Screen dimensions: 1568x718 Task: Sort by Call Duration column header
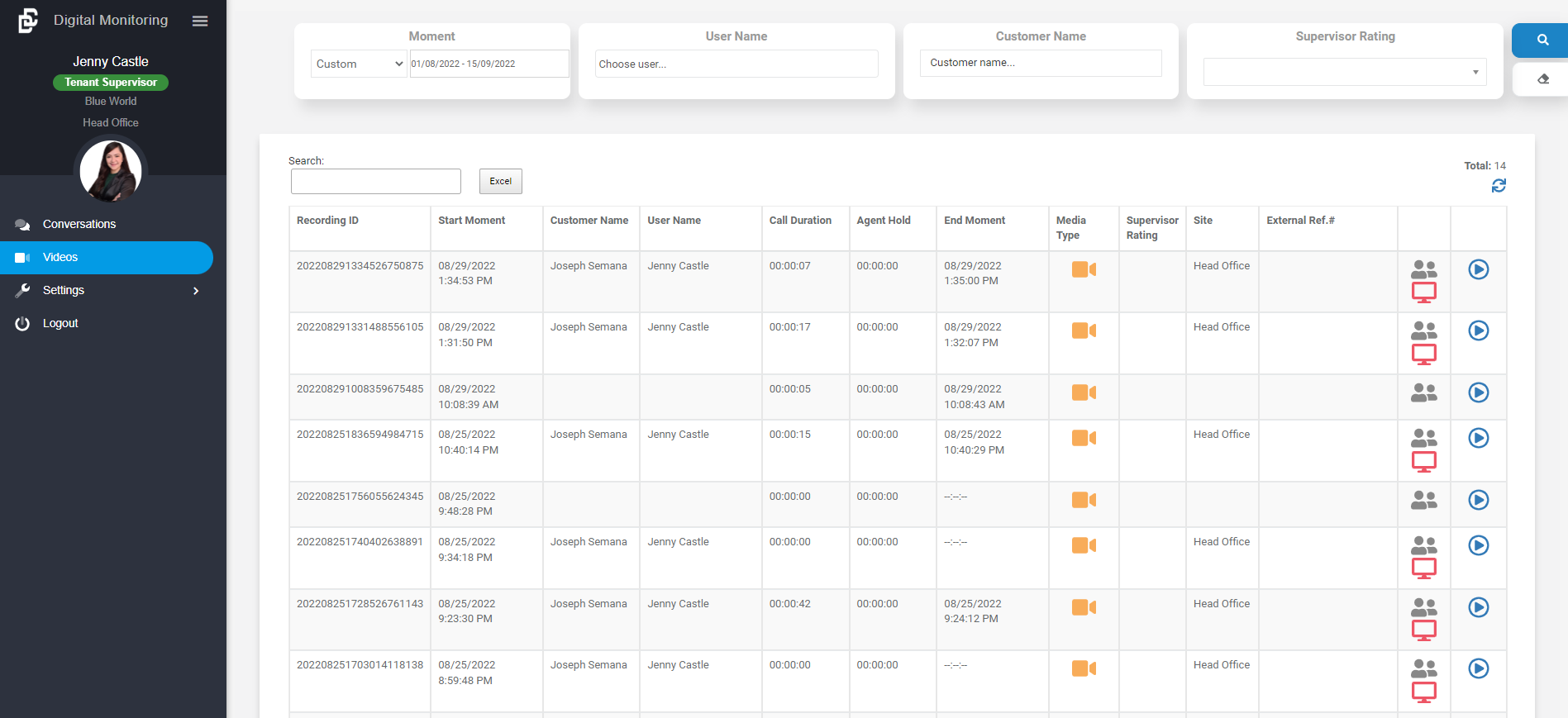pyautogui.click(x=800, y=221)
